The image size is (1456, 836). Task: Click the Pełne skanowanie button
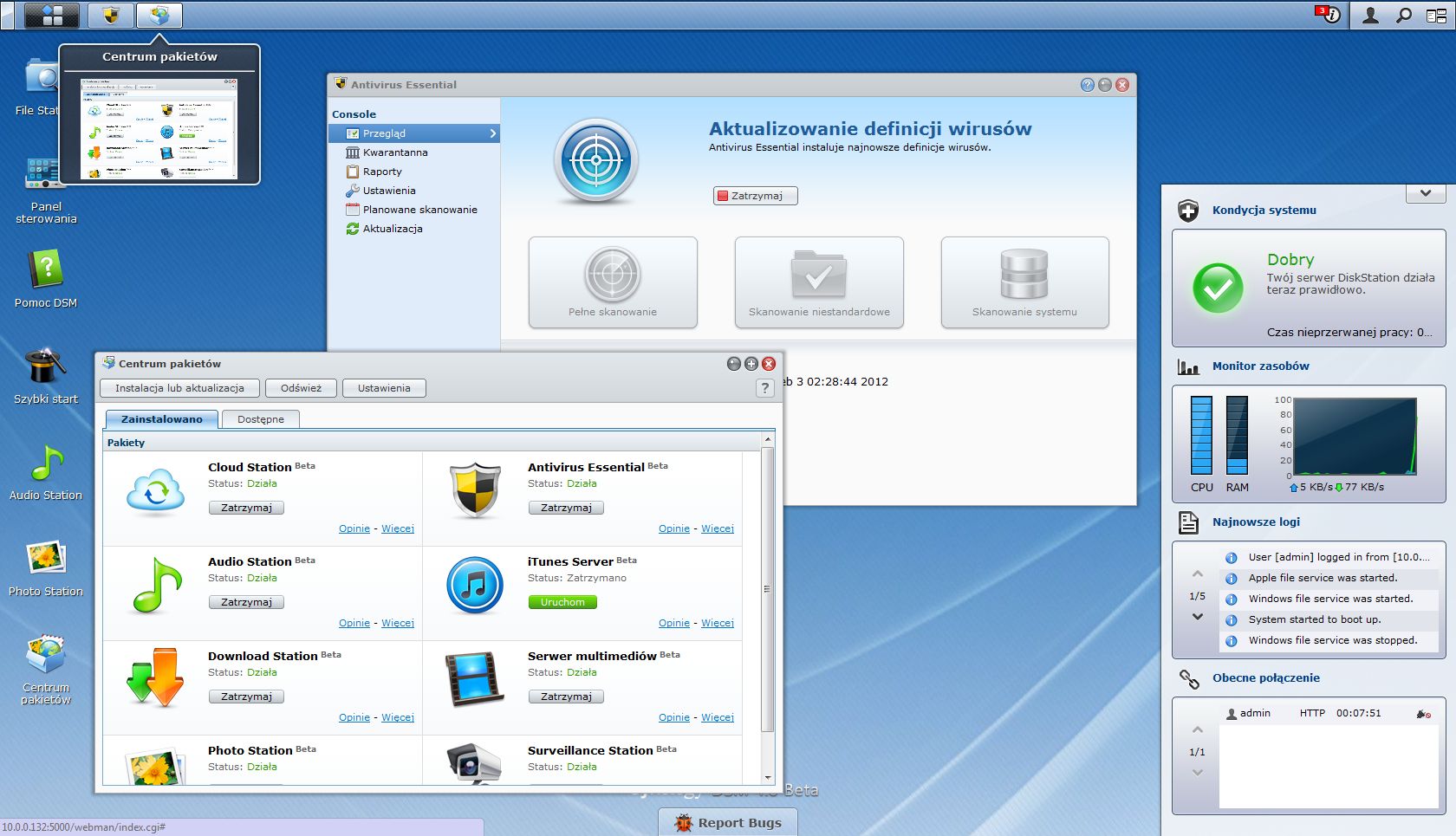point(613,282)
